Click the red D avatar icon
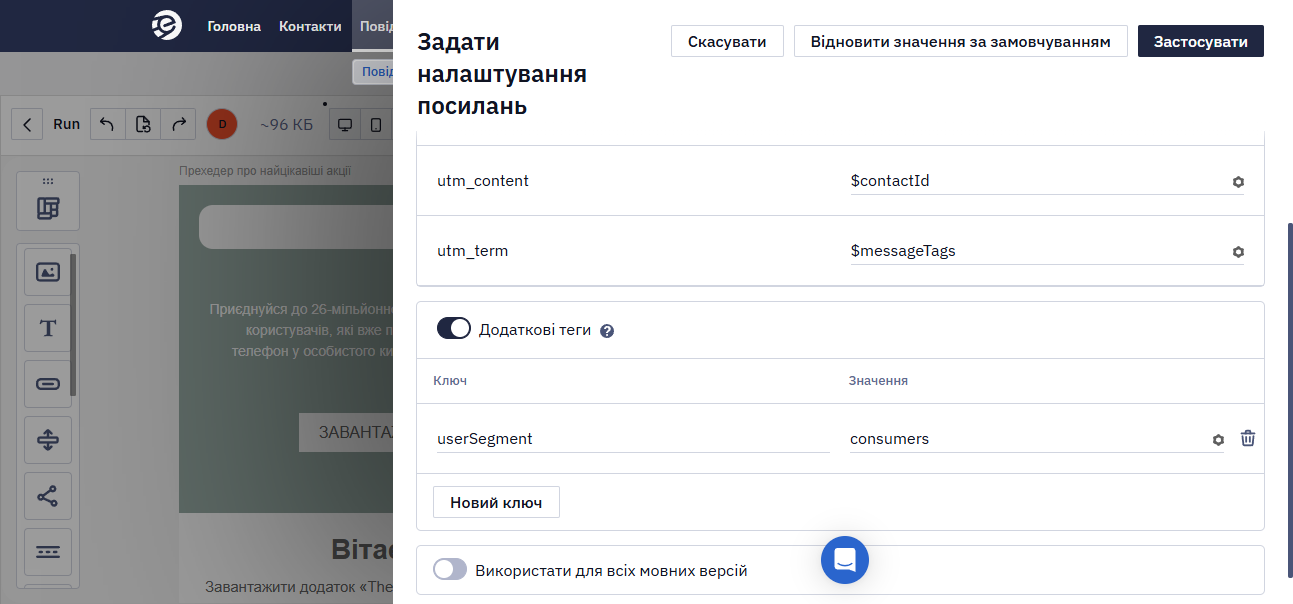Image resolution: width=1293 pixels, height=604 pixels. 222,124
